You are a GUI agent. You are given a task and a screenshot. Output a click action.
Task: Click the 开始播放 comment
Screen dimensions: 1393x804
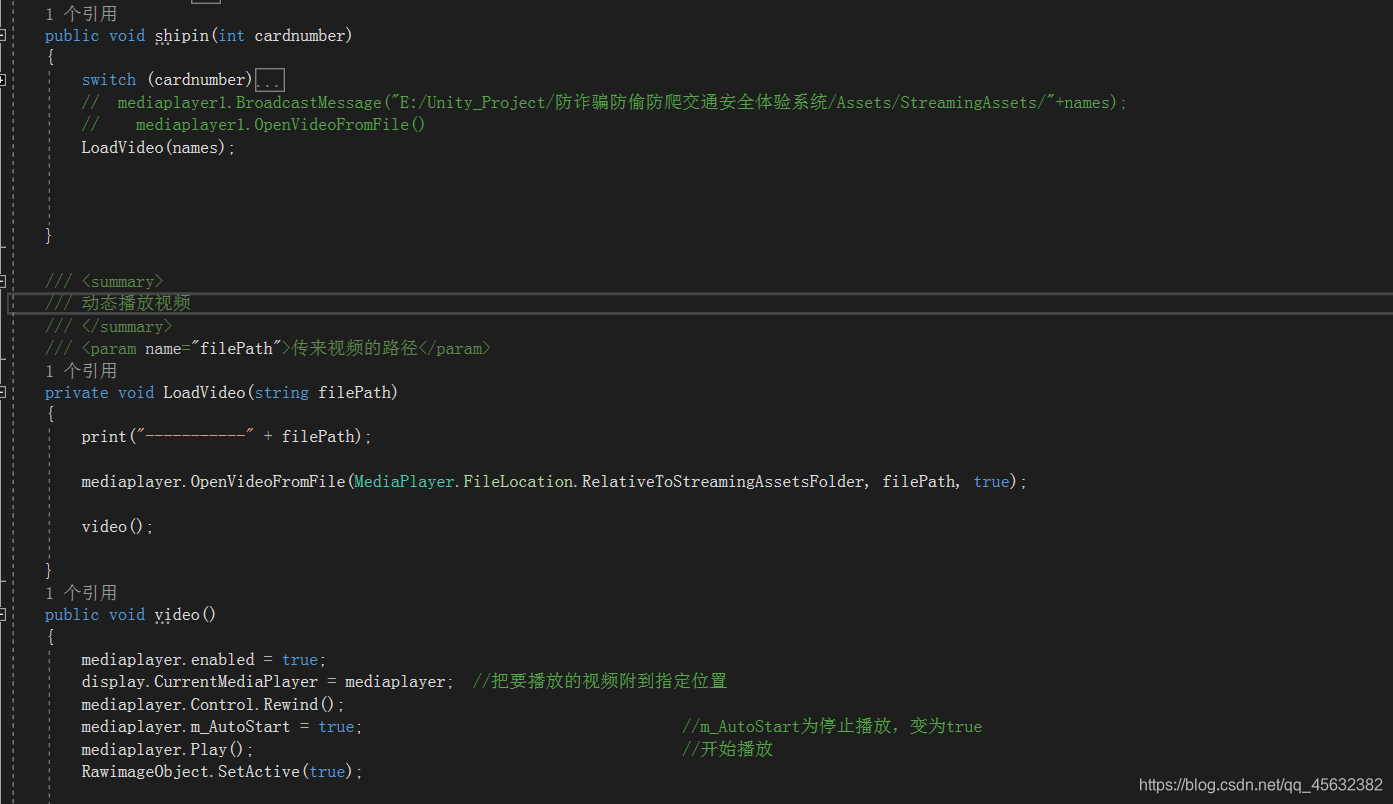[x=727, y=749]
